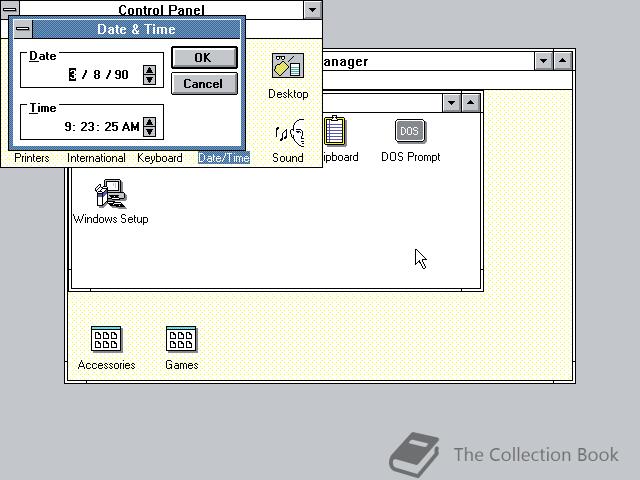Click the Program Manager title bar

429,61
